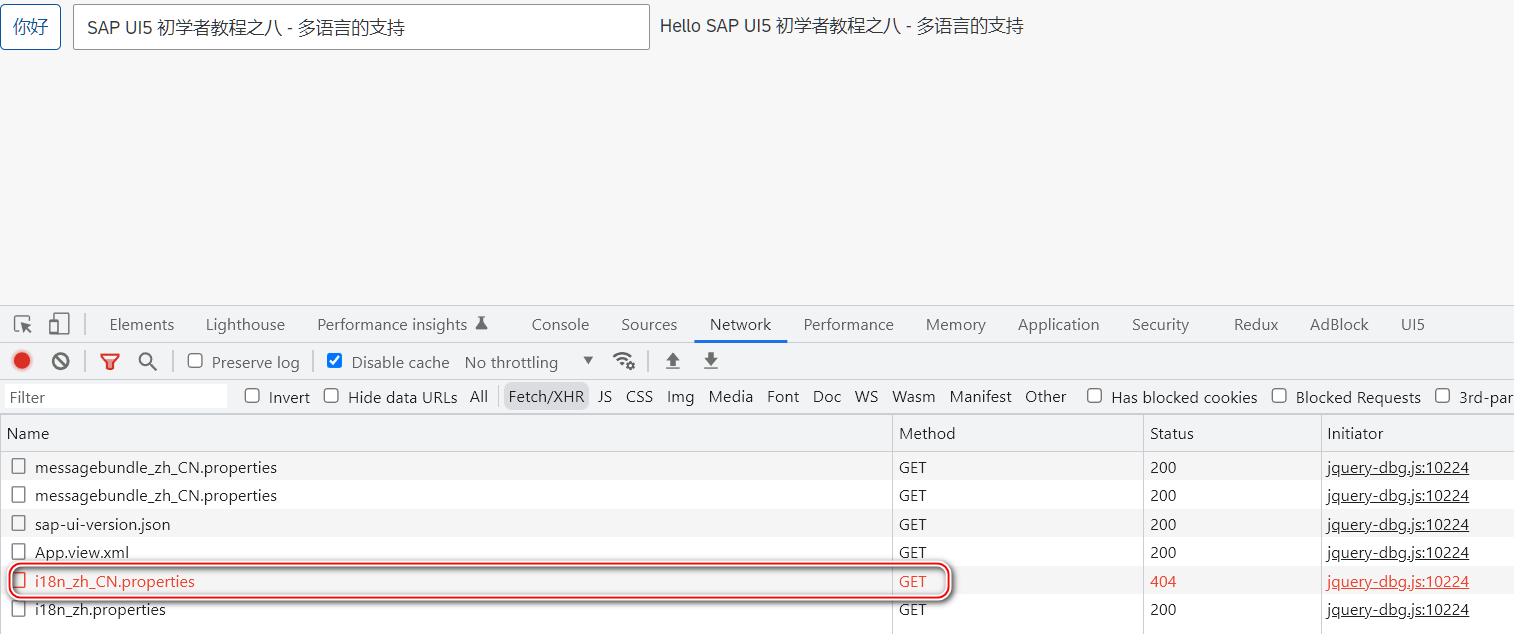Select the i18n_zh.properties request
This screenshot has width=1514, height=634.
[x=100, y=609]
